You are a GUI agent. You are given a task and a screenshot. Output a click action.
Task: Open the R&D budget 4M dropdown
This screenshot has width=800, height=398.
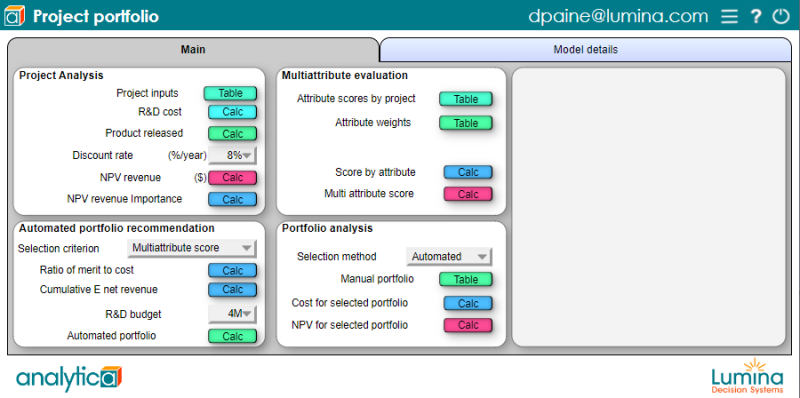(x=232, y=314)
